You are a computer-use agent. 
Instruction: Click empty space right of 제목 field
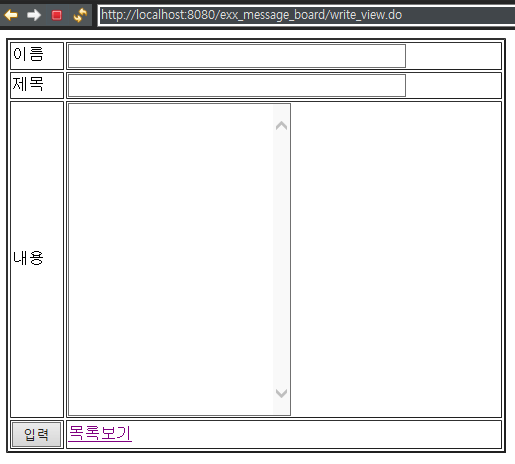[x=453, y=86]
